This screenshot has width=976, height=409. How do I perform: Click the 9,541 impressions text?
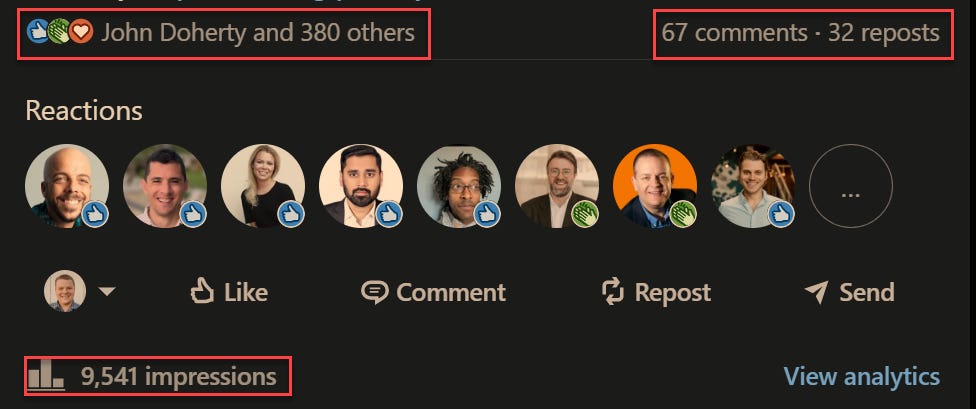click(x=179, y=377)
